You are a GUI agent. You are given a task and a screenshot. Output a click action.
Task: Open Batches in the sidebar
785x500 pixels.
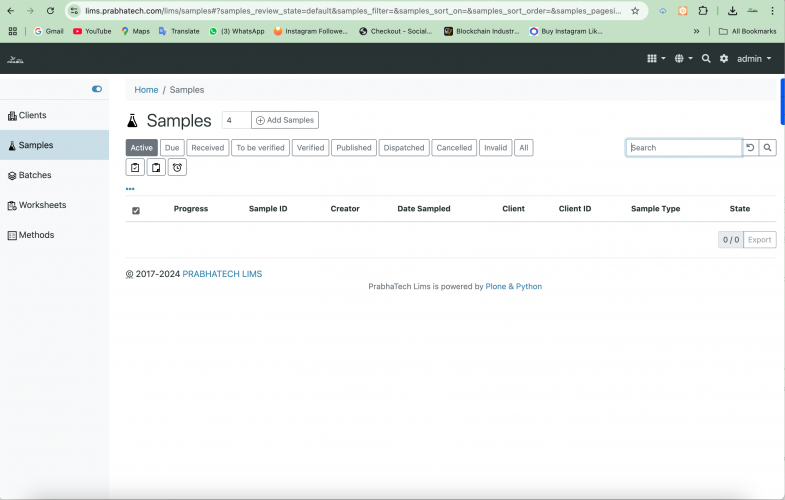pos(54,175)
